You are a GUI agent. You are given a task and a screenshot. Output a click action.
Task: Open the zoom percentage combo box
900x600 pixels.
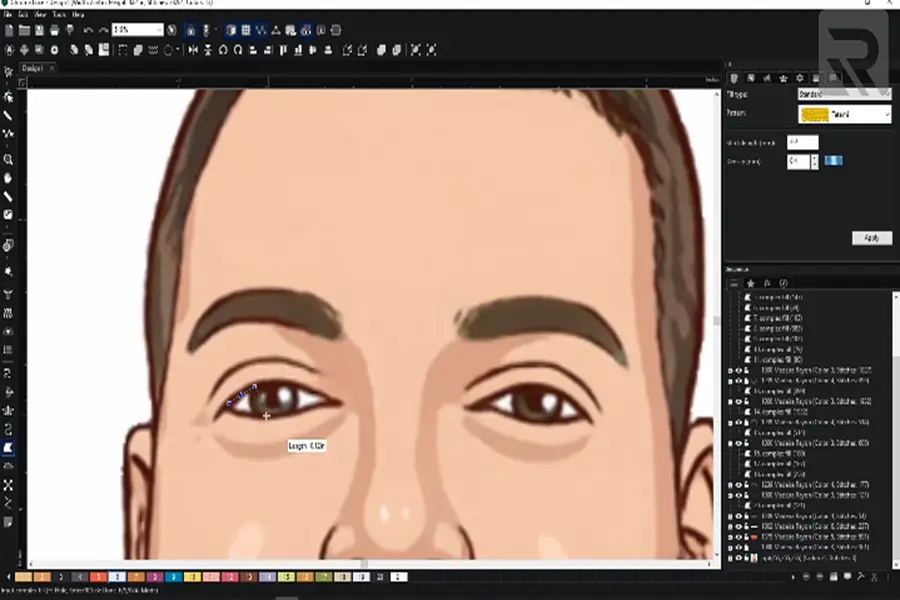click(138, 30)
